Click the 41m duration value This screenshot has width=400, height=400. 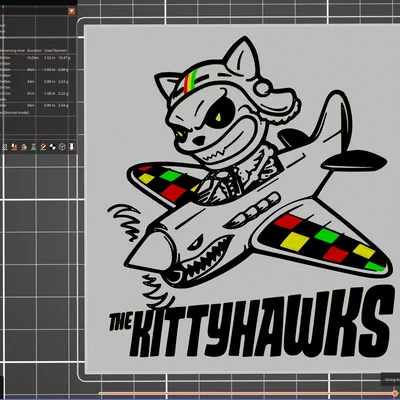click(x=31, y=94)
